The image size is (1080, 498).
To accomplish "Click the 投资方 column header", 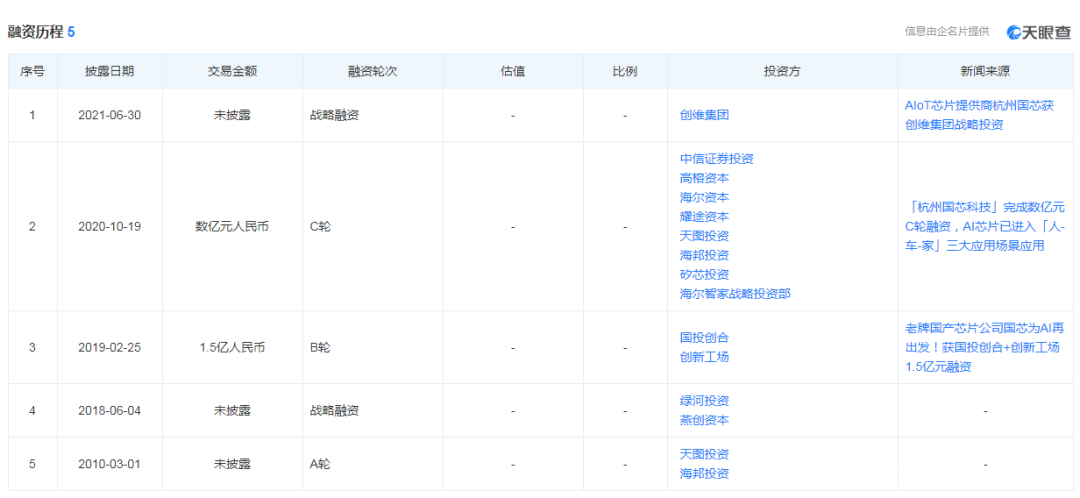I will (782, 71).
